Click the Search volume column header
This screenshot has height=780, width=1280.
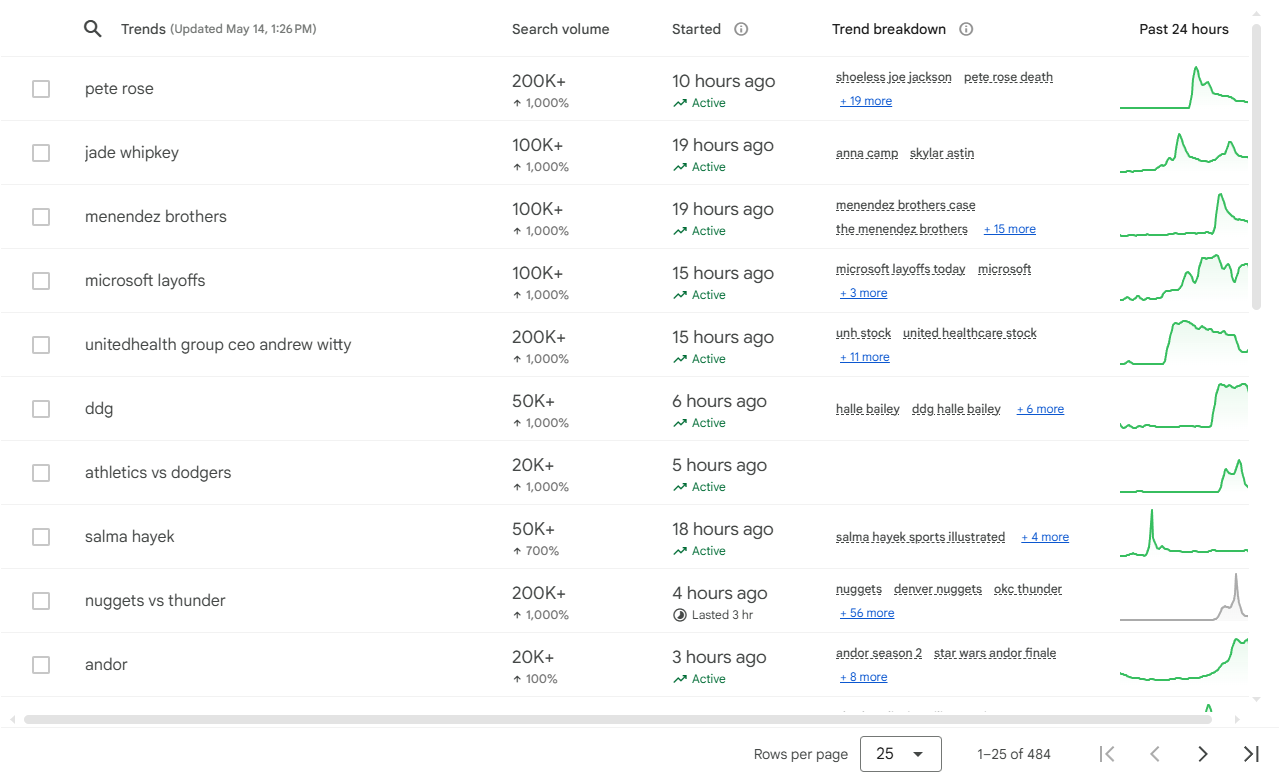560,29
